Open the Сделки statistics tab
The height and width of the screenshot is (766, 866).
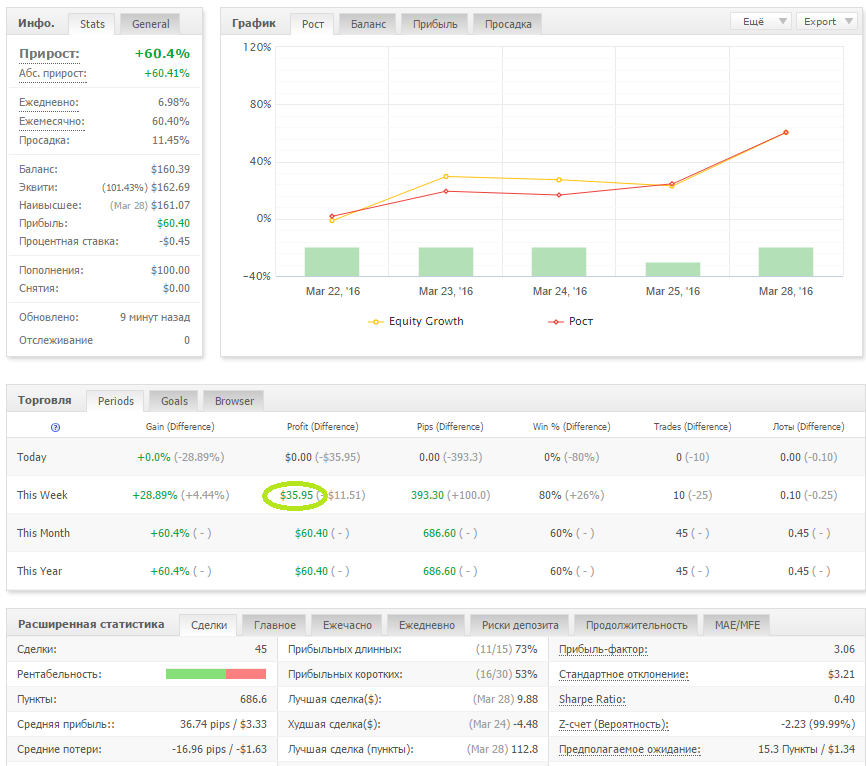pyautogui.click(x=209, y=625)
